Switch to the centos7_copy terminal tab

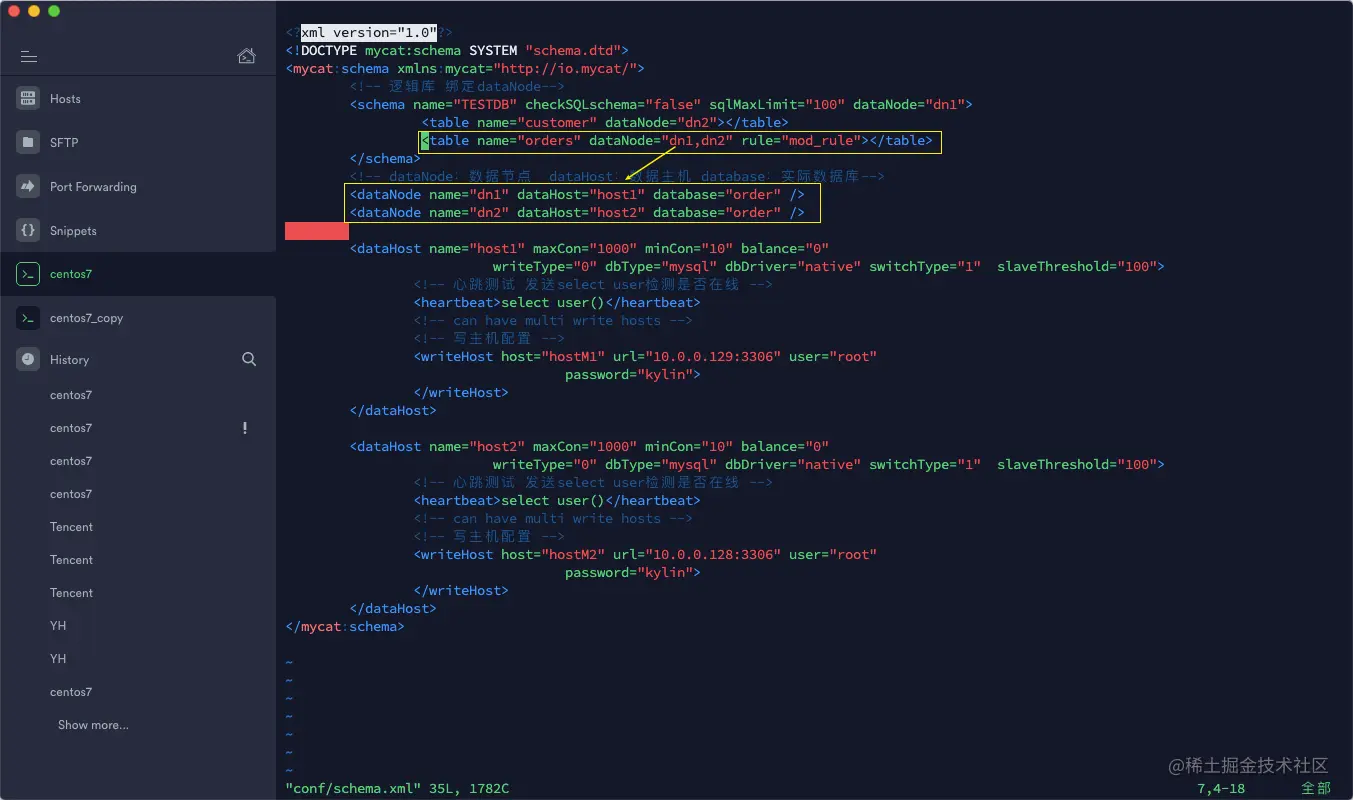point(138,318)
